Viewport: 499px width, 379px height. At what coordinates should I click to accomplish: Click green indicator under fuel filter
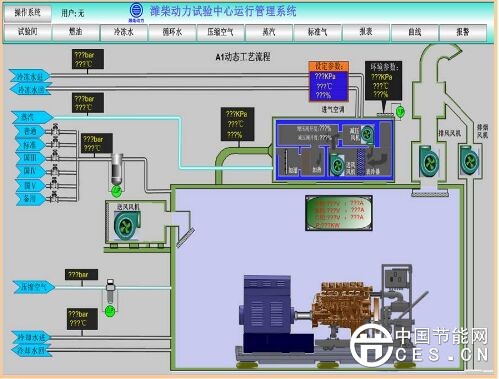[x=116, y=191]
